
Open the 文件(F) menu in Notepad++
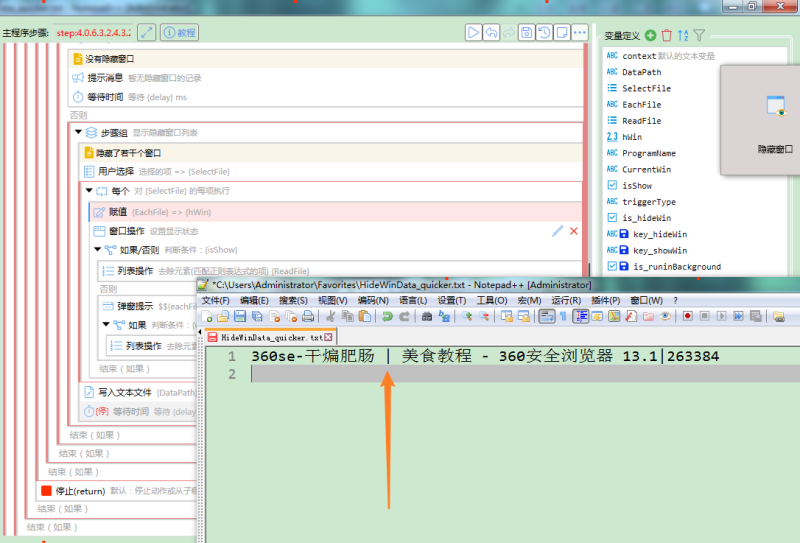point(215,300)
